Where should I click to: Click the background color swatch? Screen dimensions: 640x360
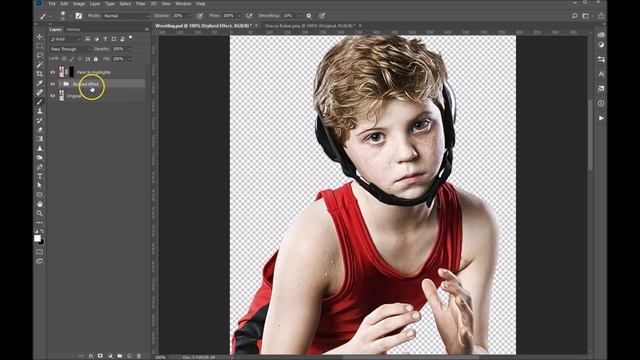[x=42, y=242]
